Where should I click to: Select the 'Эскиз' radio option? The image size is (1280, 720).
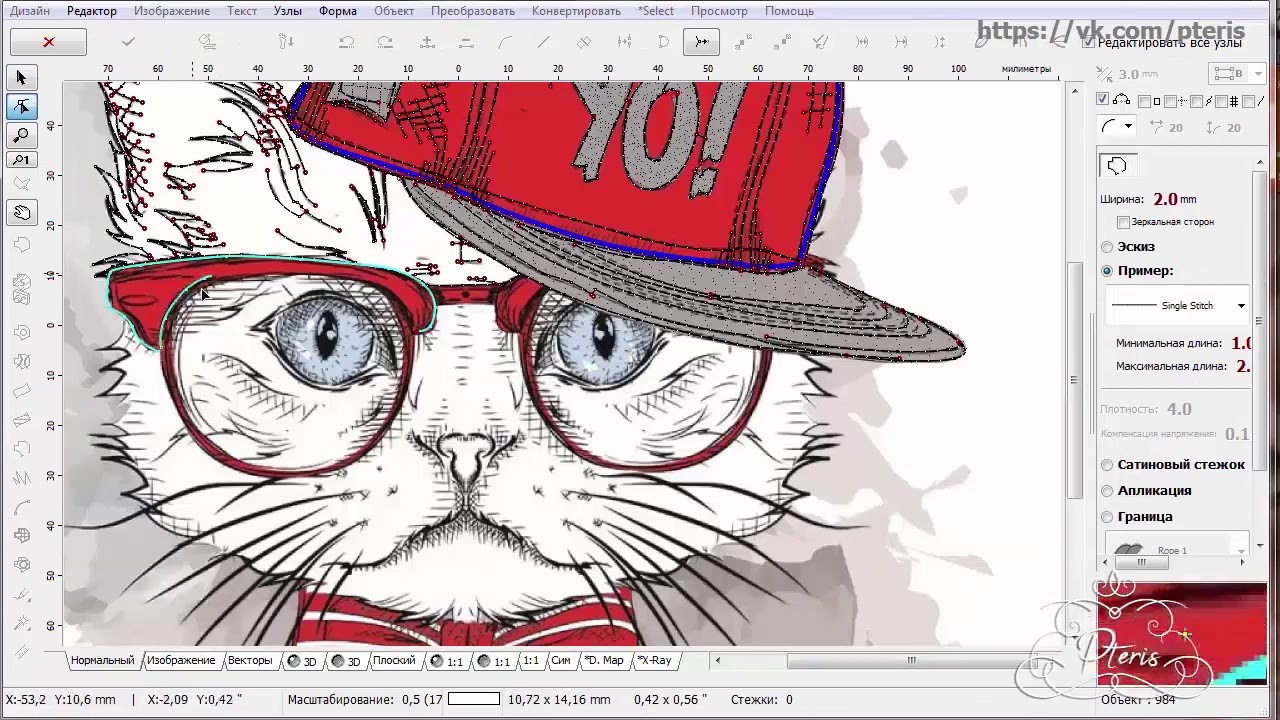tap(1107, 247)
